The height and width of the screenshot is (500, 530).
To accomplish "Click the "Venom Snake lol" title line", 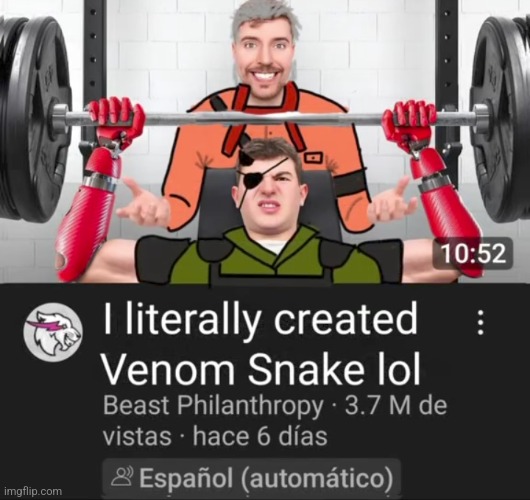I will point(262,368).
